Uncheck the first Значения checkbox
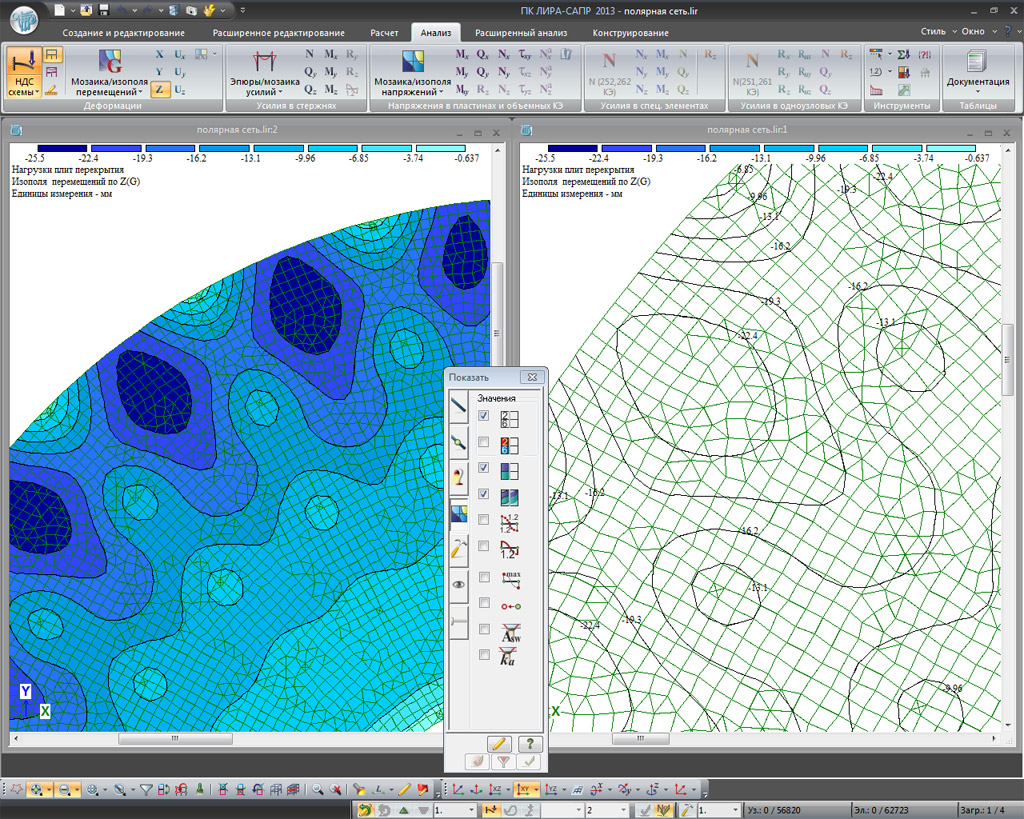Image resolution: width=1024 pixels, height=819 pixels. [x=484, y=416]
